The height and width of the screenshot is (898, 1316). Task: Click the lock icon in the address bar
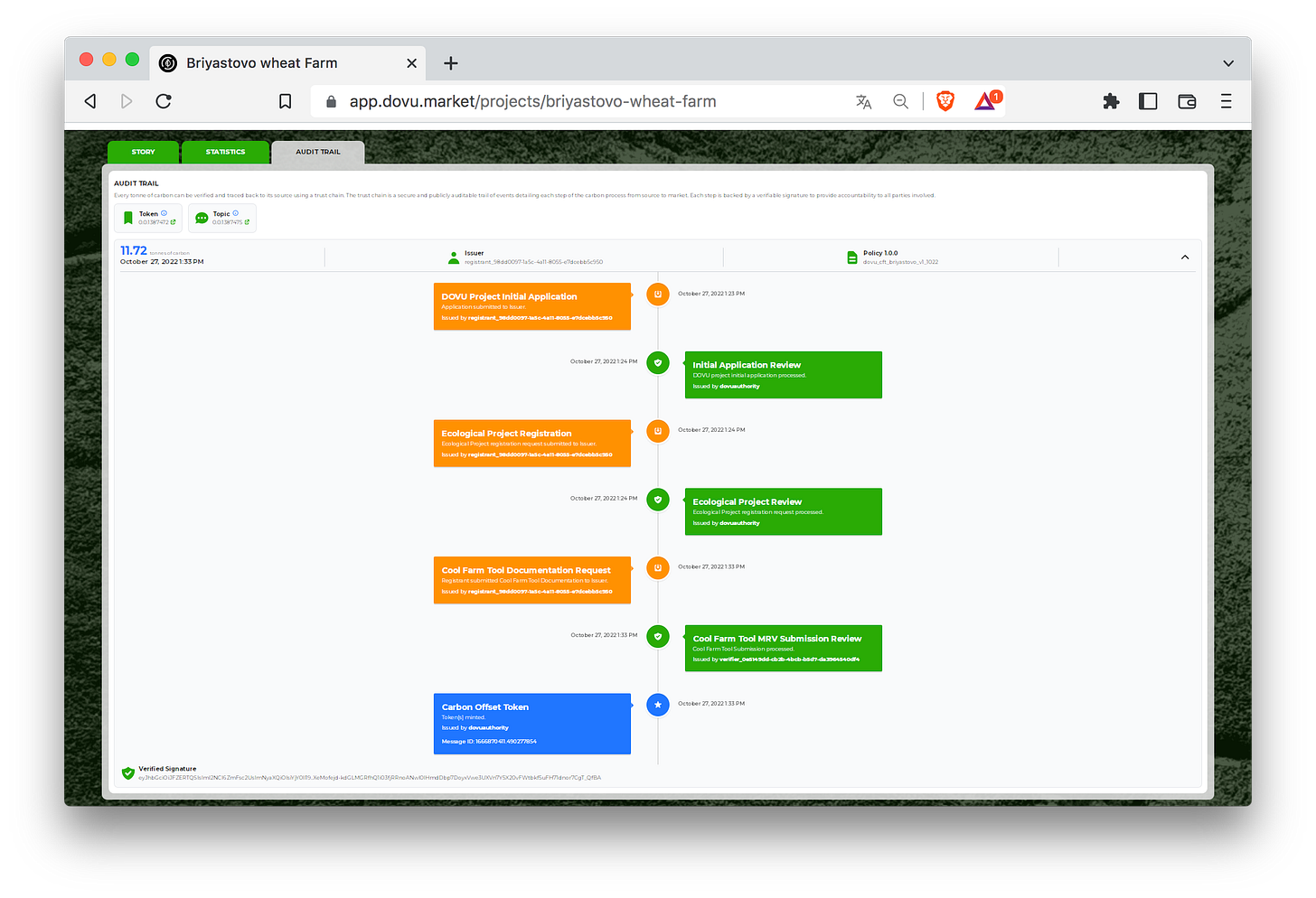[x=331, y=102]
